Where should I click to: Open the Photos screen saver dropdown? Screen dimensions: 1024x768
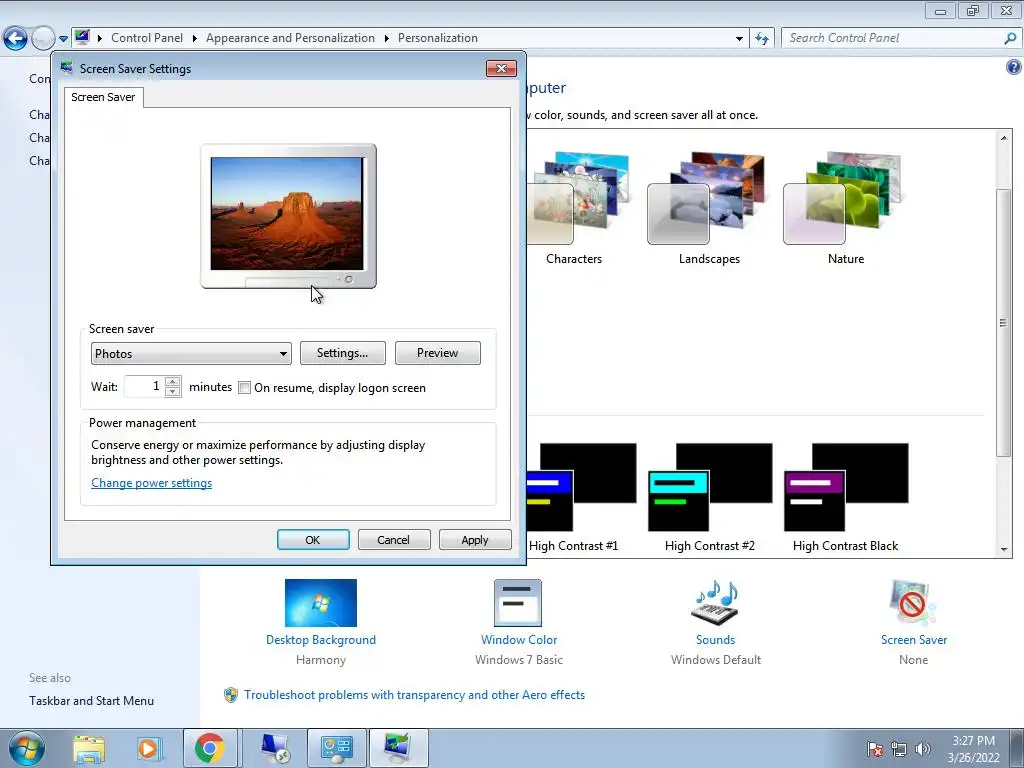[191, 353]
